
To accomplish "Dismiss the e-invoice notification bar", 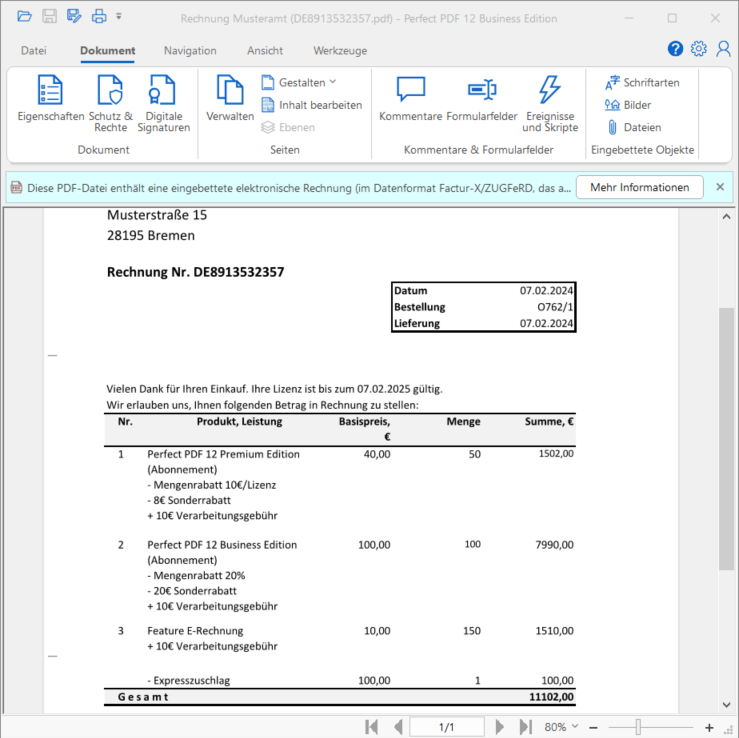I will pos(720,187).
